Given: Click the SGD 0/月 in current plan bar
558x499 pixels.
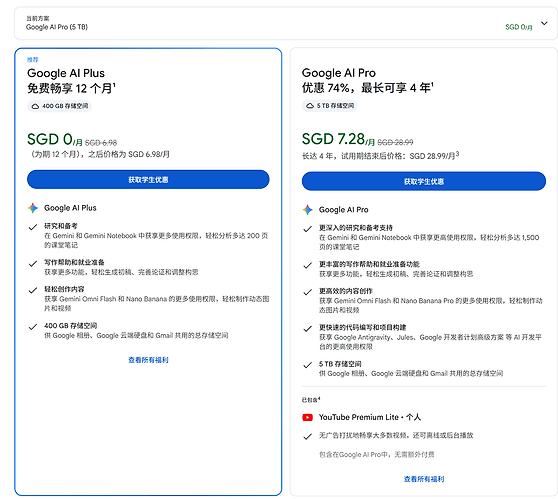Looking at the screenshot, I should pos(519,27).
